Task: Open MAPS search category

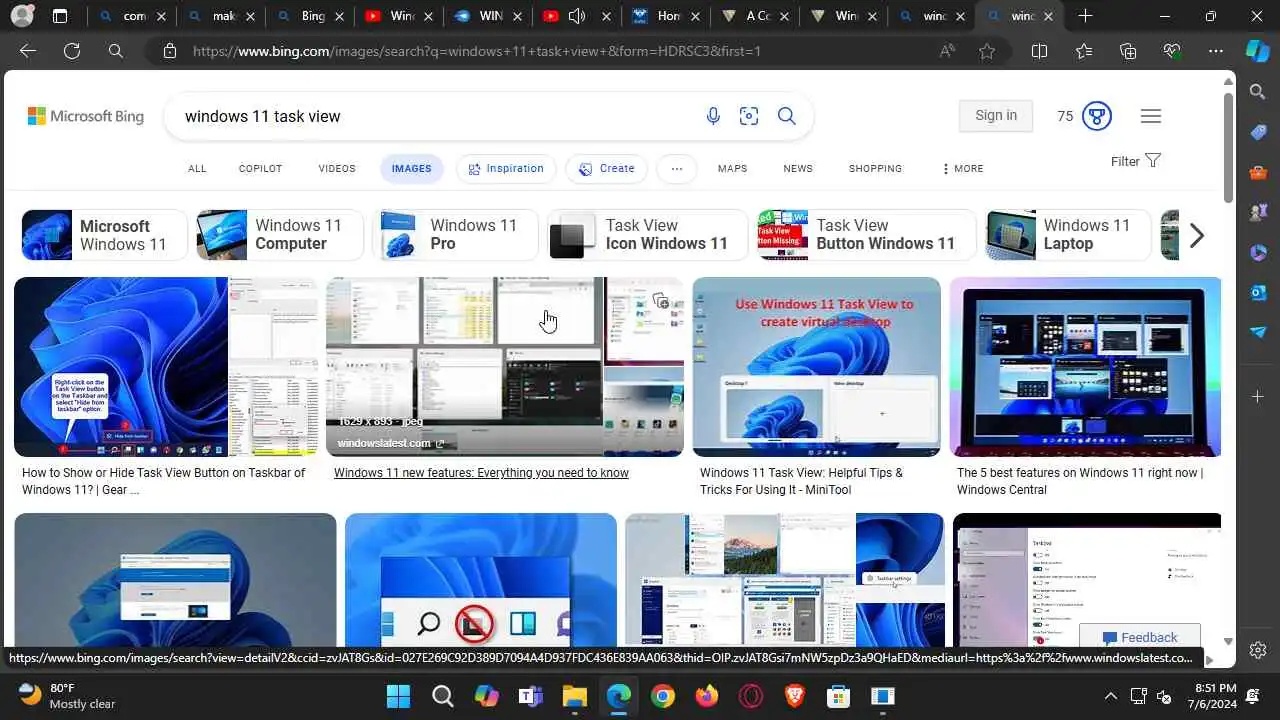Action: (x=732, y=168)
